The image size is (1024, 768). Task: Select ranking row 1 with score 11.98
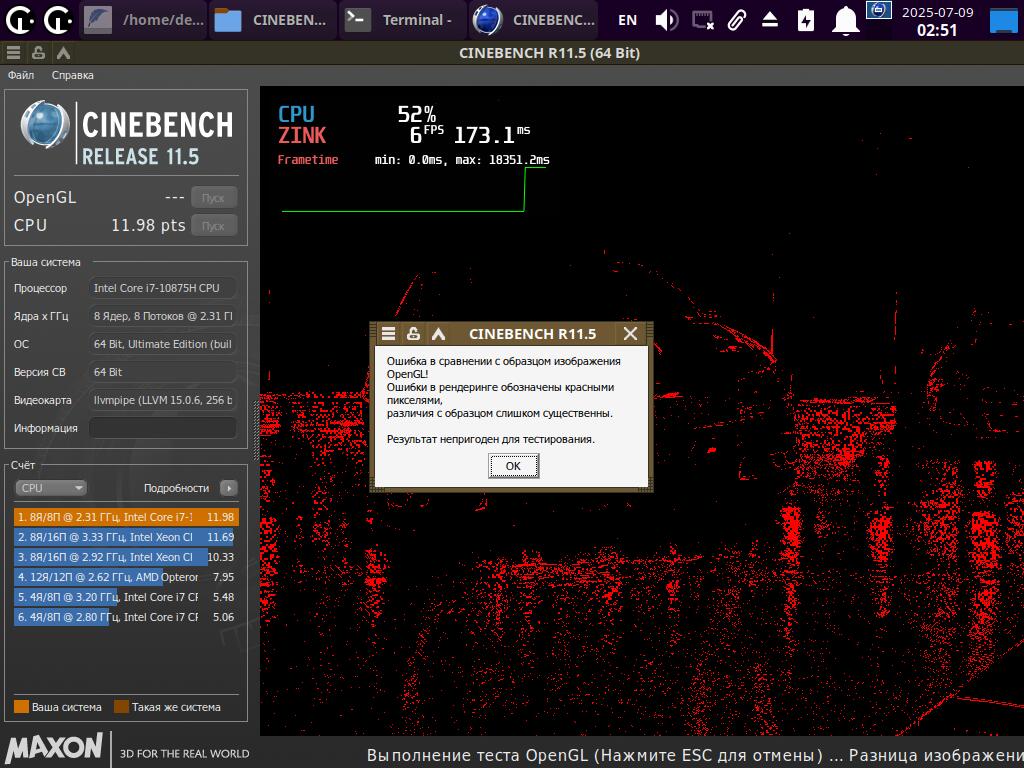126,517
